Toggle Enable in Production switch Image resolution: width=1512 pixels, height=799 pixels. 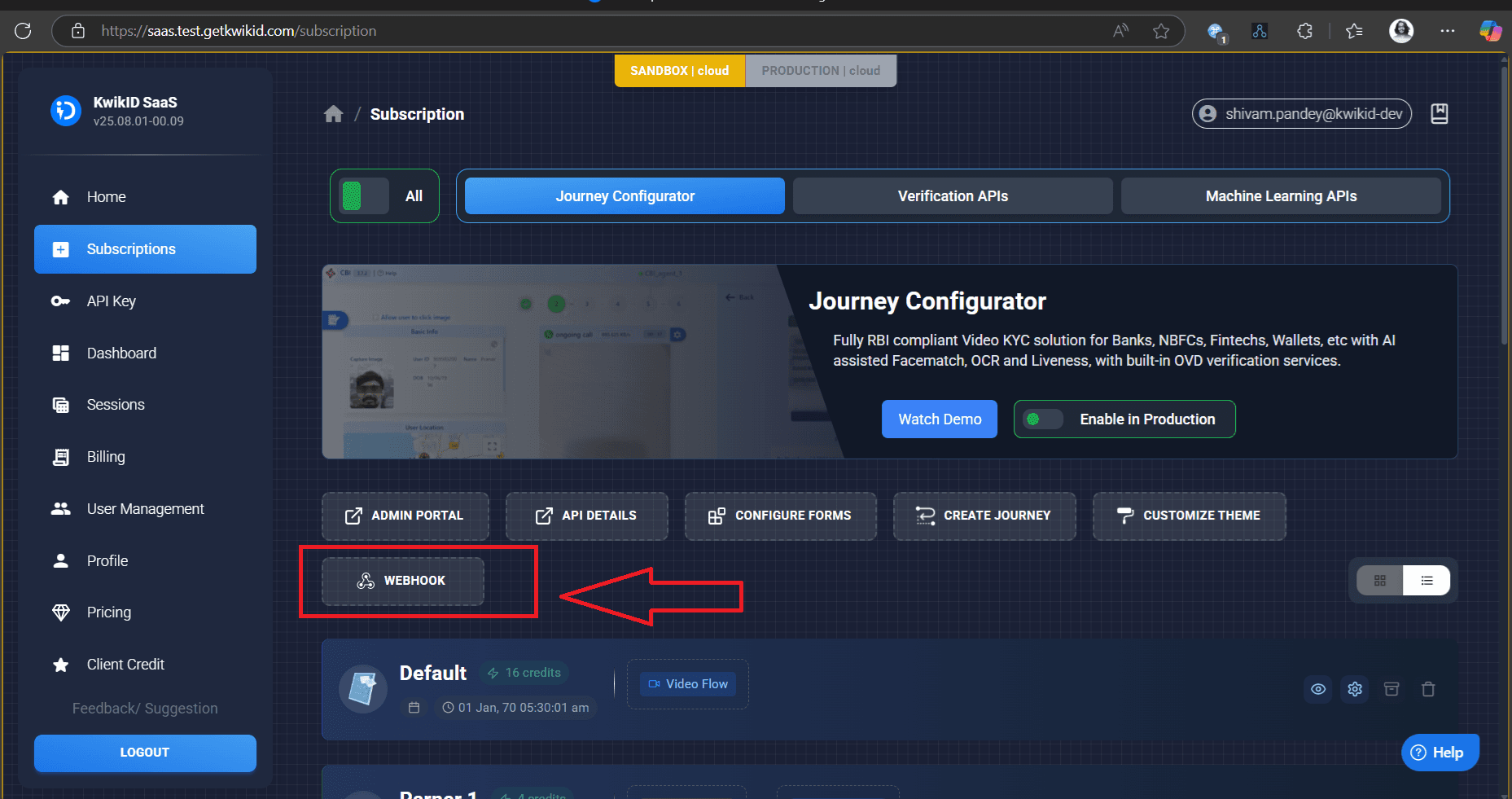click(1043, 419)
